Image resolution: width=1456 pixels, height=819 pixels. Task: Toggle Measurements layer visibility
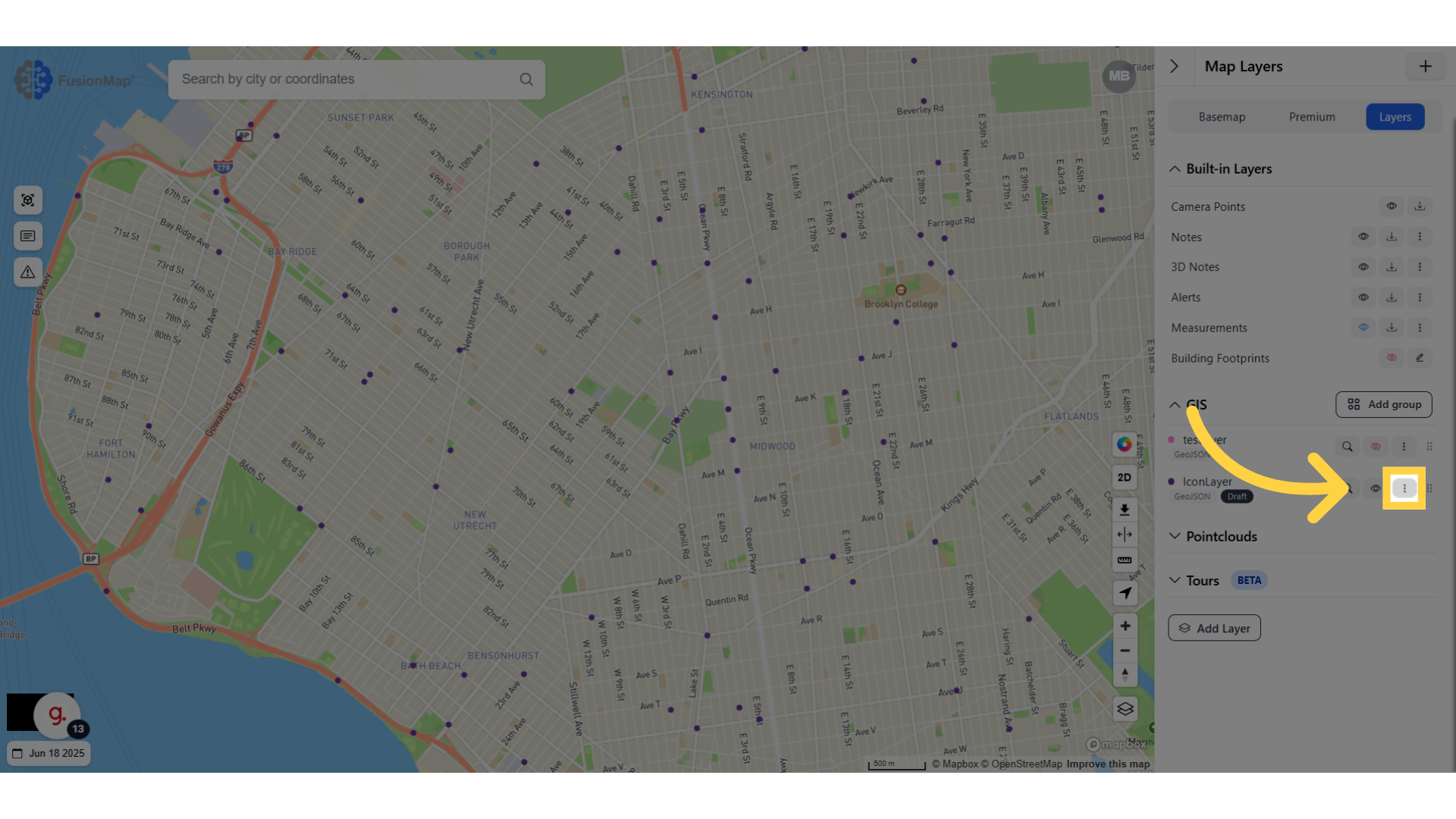point(1363,328)
